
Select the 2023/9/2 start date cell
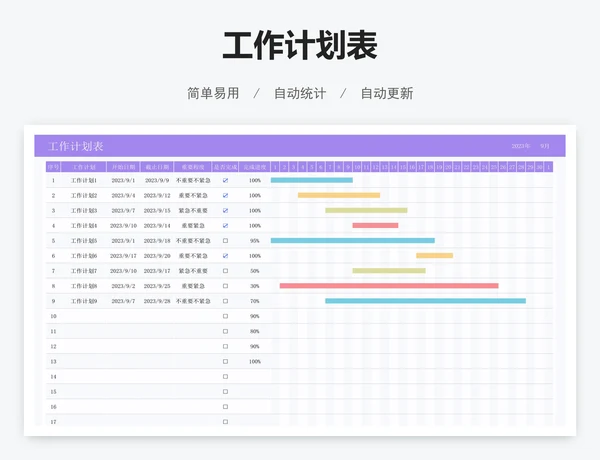pyautogui.click(x=123, y=286)
